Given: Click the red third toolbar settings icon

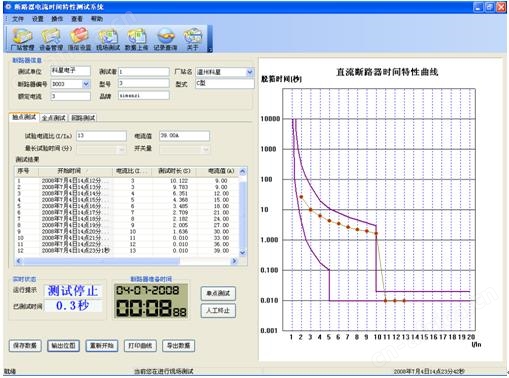Looking at the screenshot, I should [x=79, y=39].
